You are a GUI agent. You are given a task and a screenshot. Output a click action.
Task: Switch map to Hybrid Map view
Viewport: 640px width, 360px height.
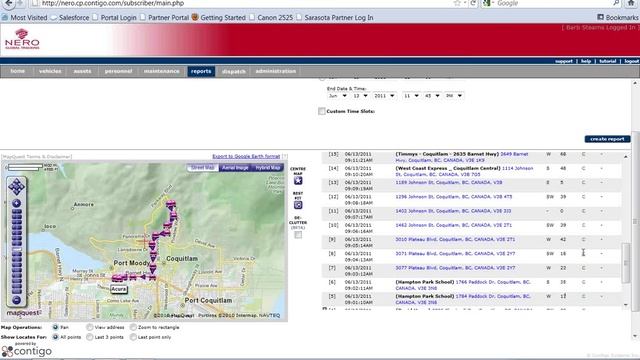click(268, 167)
